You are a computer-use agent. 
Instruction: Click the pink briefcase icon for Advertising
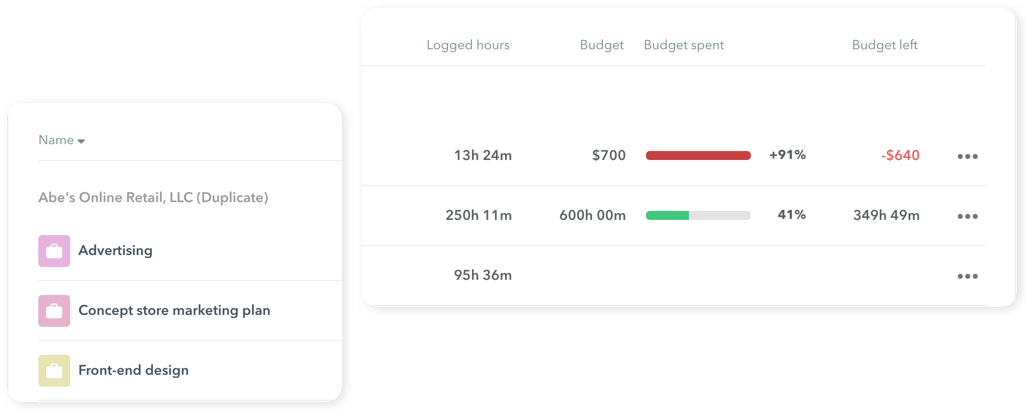[x=54, y=251]
